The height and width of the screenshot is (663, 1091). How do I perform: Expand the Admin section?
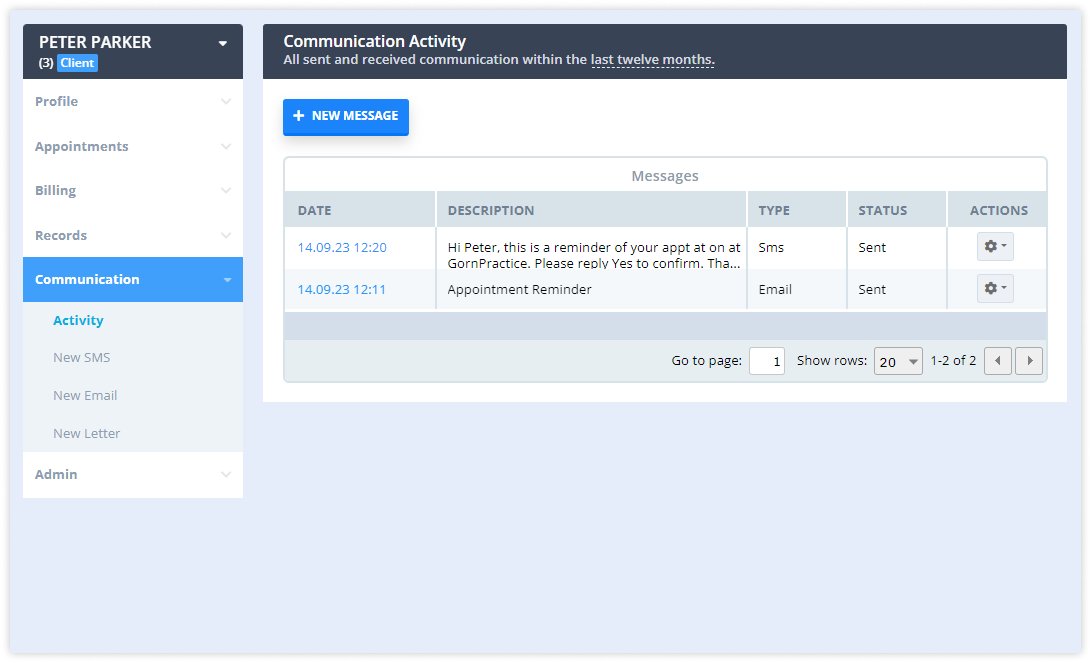pos(132,474)
